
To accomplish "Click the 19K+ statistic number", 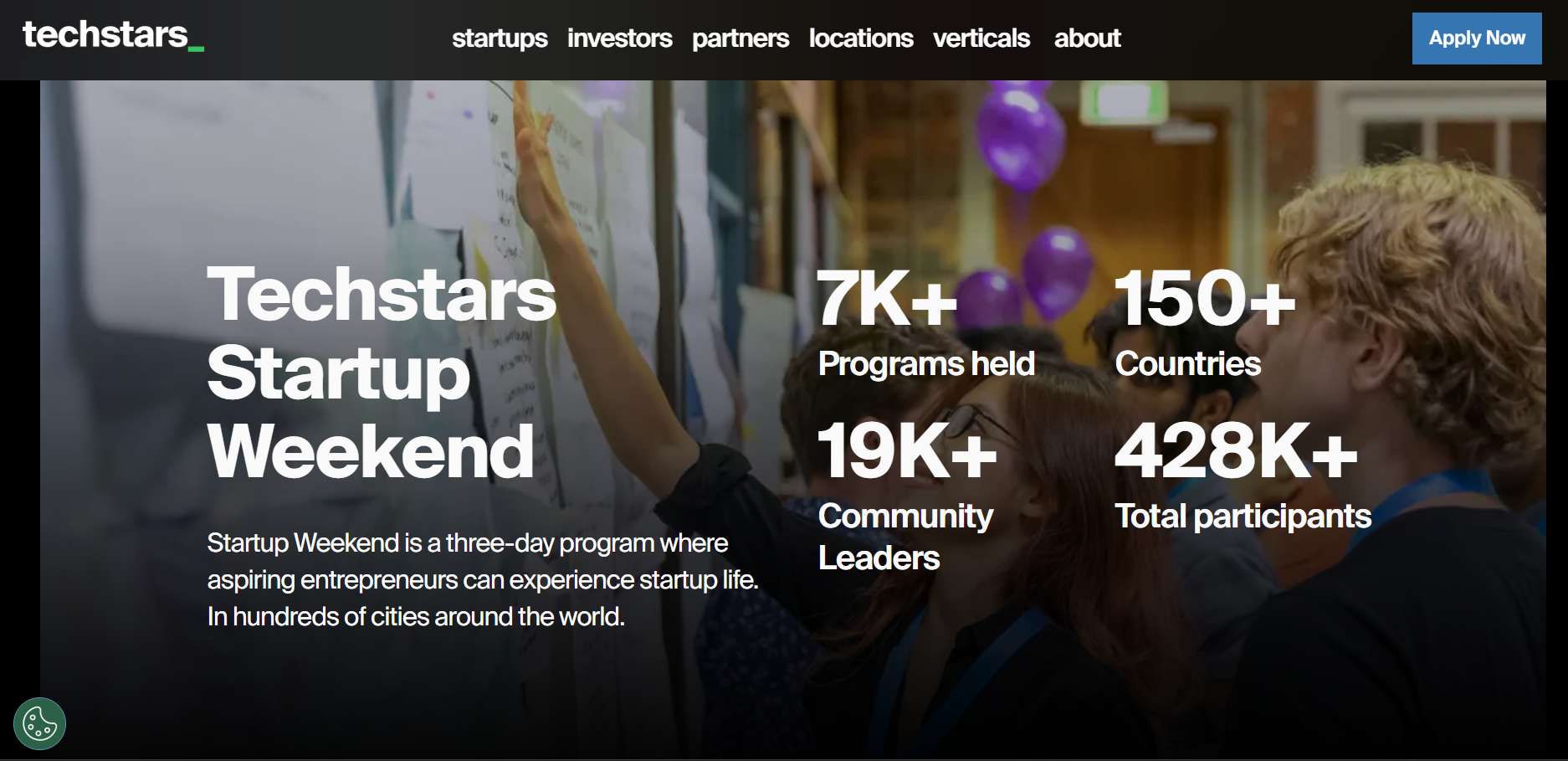I will tap(906, 451).
